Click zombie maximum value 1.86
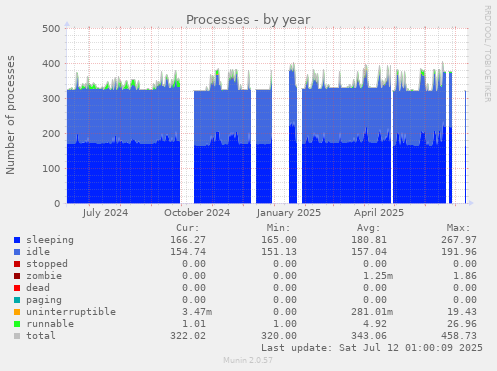This screenshot has width=497, height=371. tap(465, 276)
